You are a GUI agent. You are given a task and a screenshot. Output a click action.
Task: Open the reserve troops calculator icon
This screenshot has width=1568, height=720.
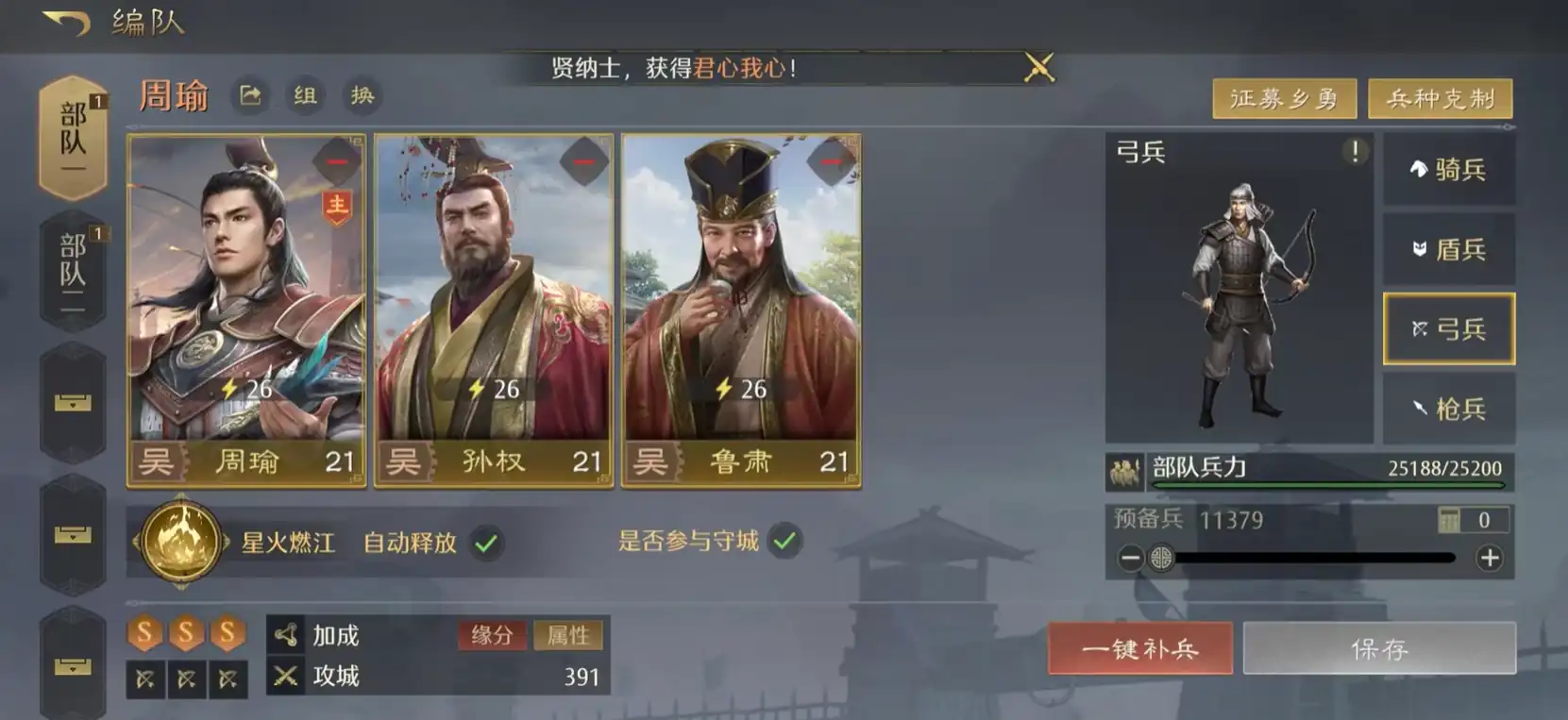pos(1449,520)
